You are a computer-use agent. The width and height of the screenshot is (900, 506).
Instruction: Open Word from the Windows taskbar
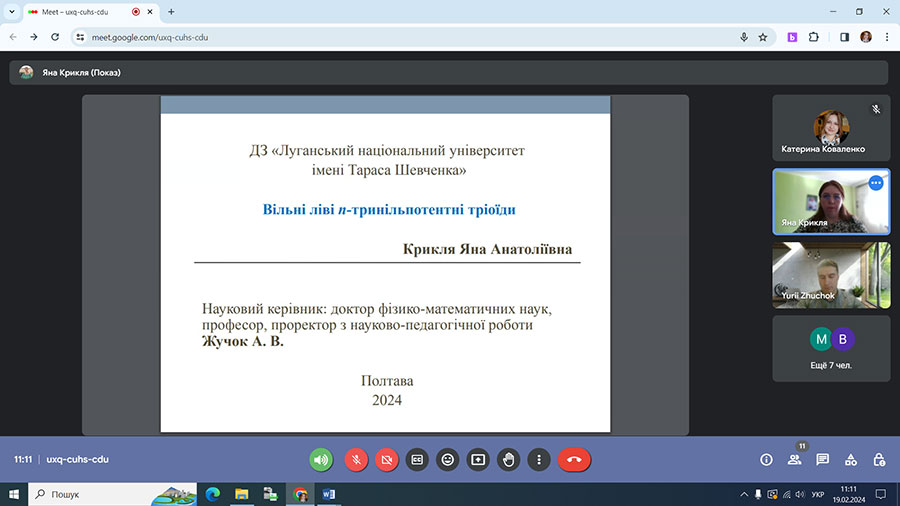click(x=329, y=494)
